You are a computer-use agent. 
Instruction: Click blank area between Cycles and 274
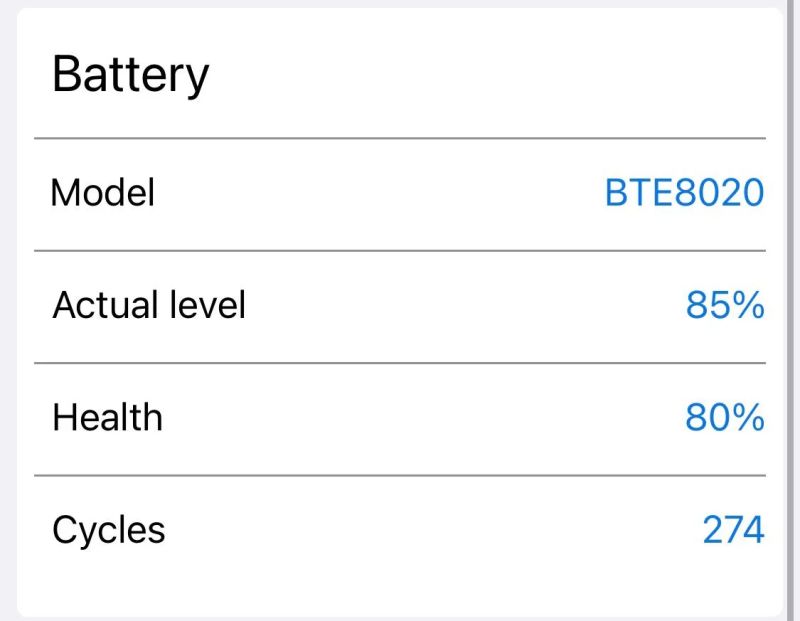point(430,530)
